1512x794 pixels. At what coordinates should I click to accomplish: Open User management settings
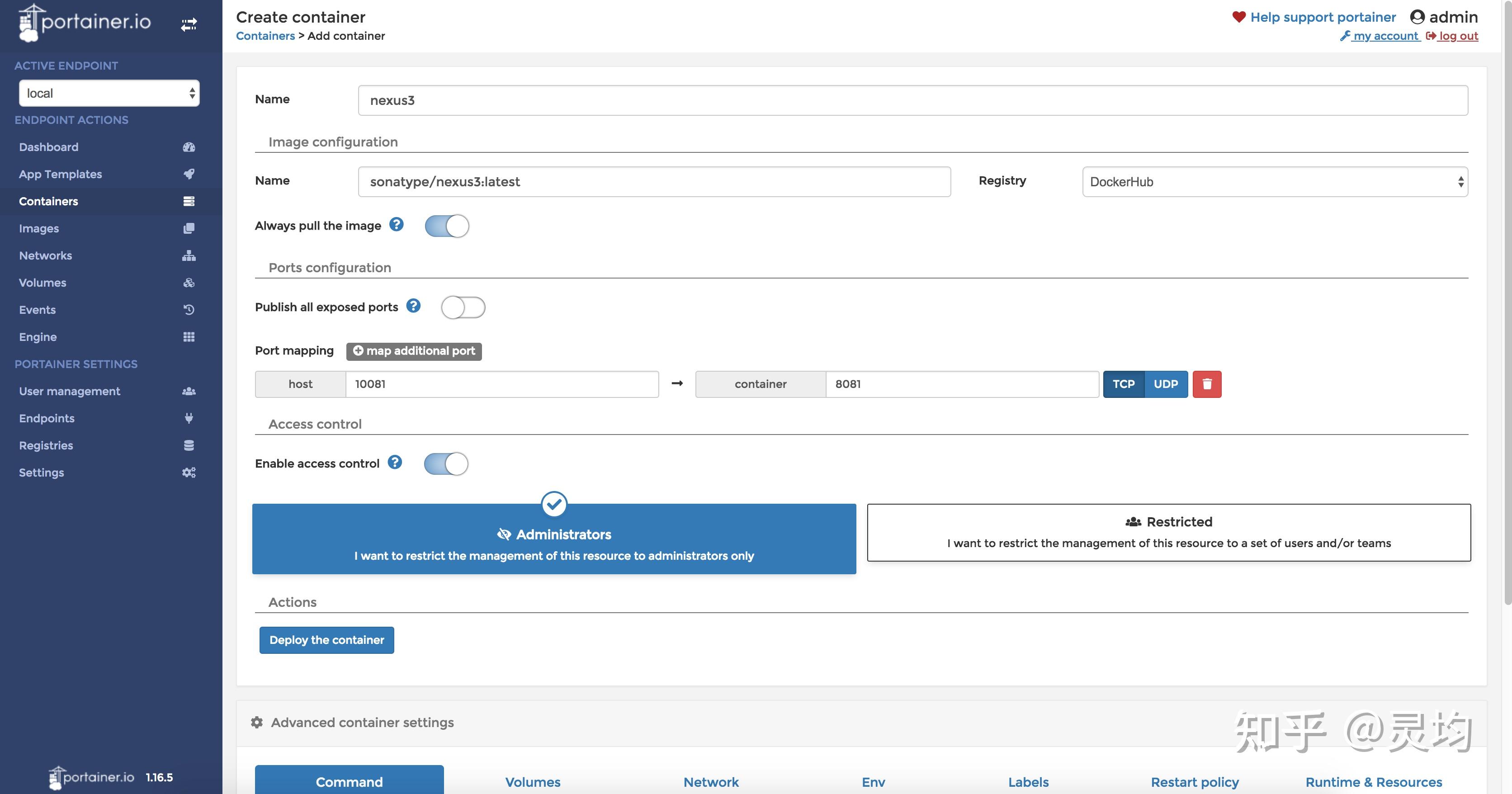(69, 391)
